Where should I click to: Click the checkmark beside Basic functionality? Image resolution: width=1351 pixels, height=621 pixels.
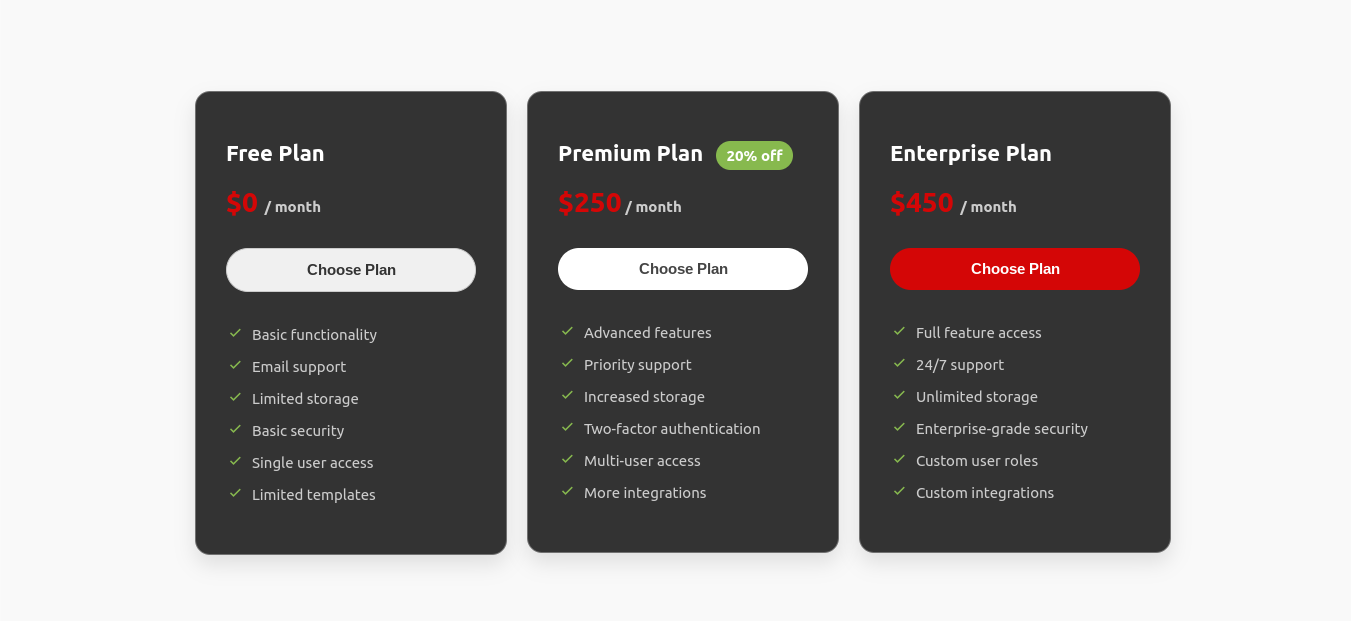(236, 334)
